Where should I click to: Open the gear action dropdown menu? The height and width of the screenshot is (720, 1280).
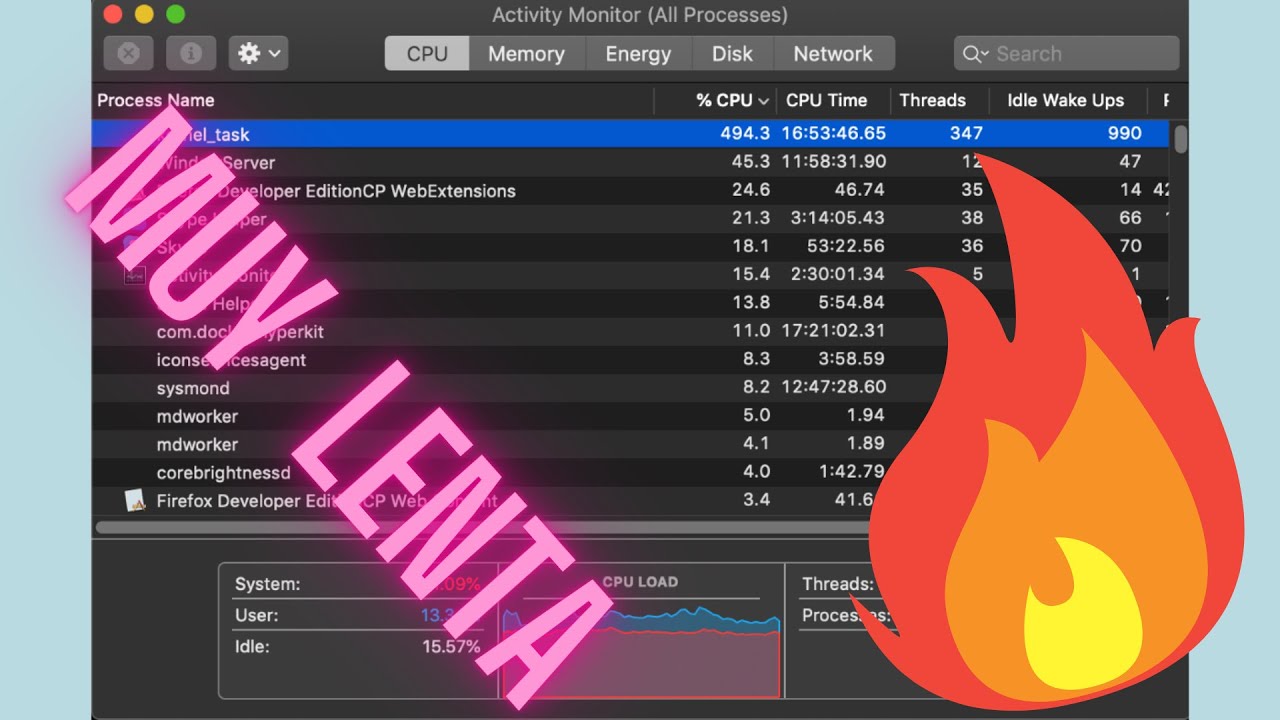258,53
